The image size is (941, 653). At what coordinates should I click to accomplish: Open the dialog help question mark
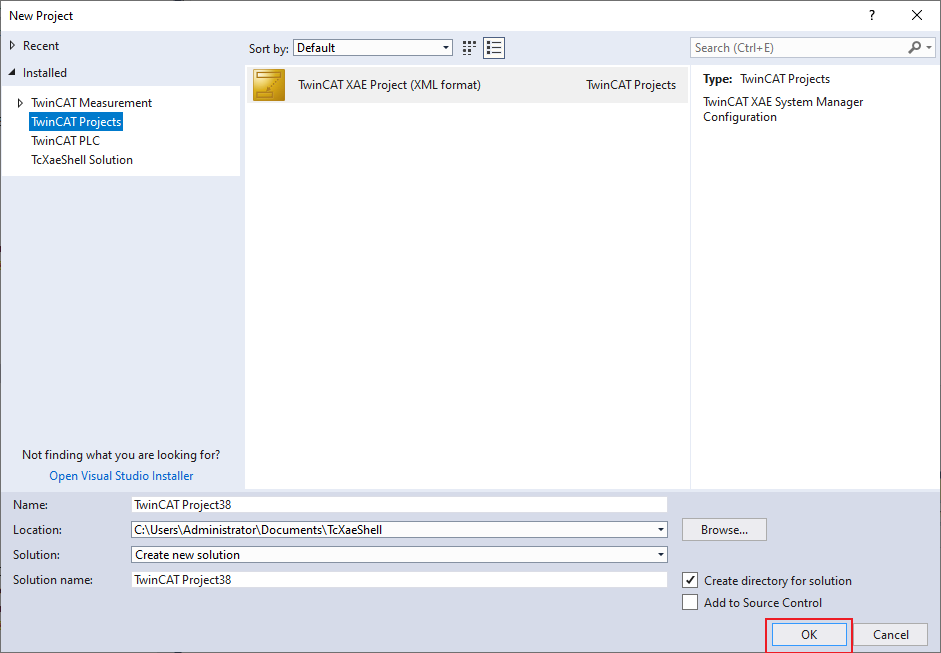pos(872,16)
